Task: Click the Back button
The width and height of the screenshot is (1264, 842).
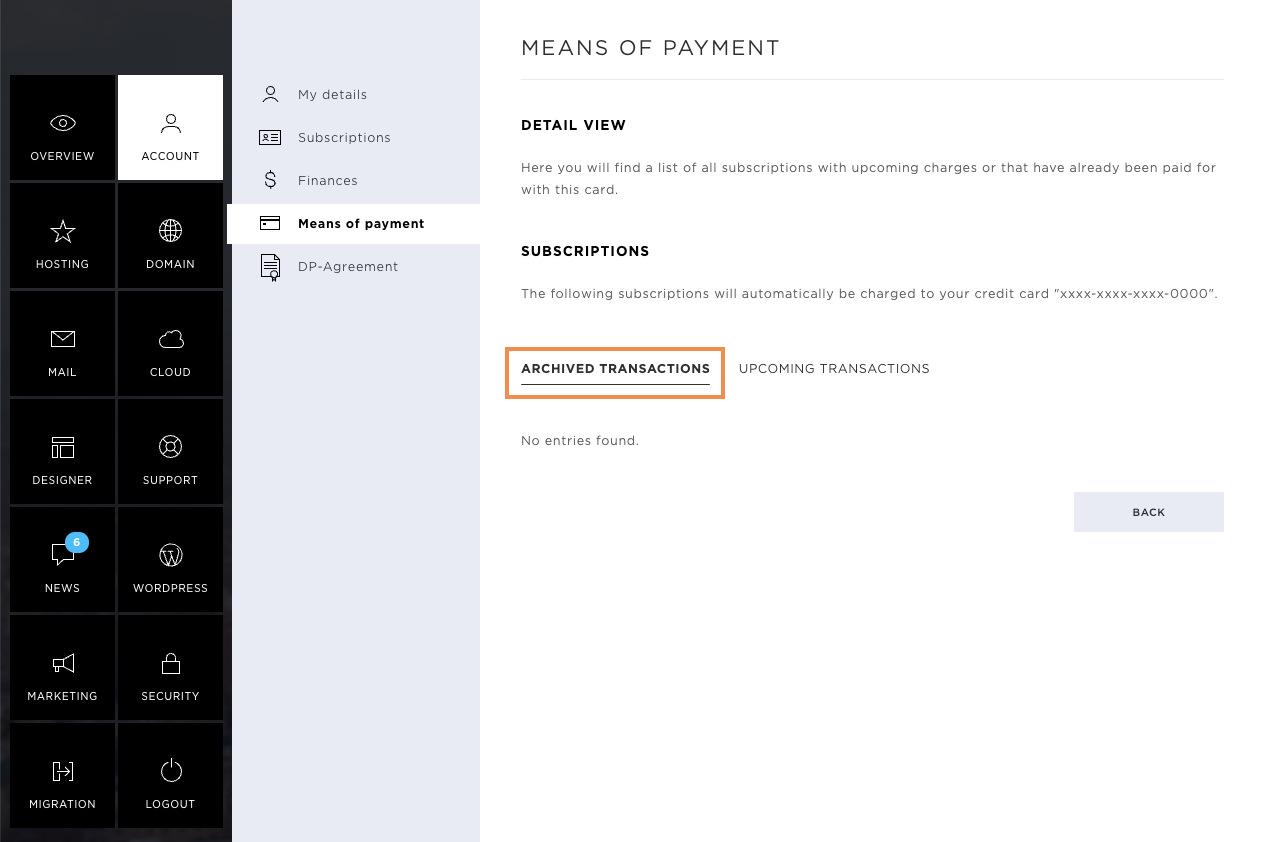Action: point(1149,512)
